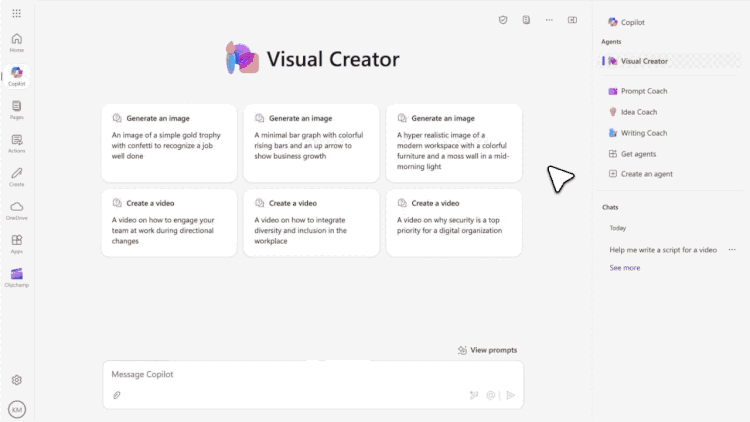This screenshot has width=750, height=422.
Task: Click the attach file paperclip icon
Action: pyautogui.click(x=117, y=395)
